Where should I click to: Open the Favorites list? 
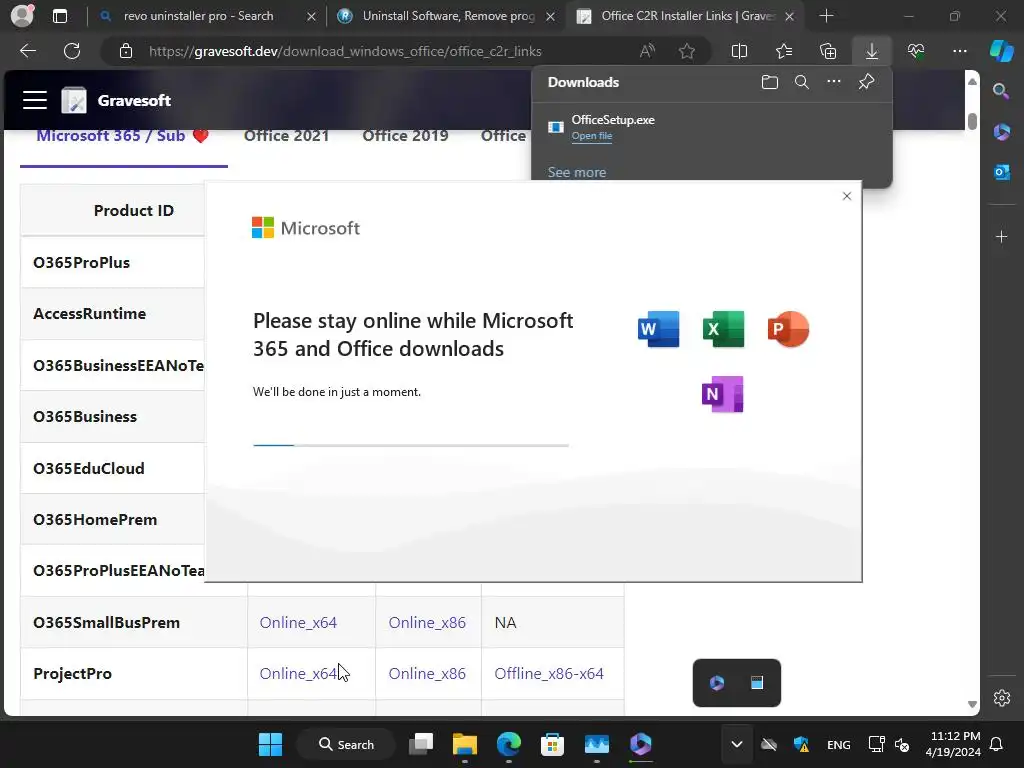coord(784,51)
